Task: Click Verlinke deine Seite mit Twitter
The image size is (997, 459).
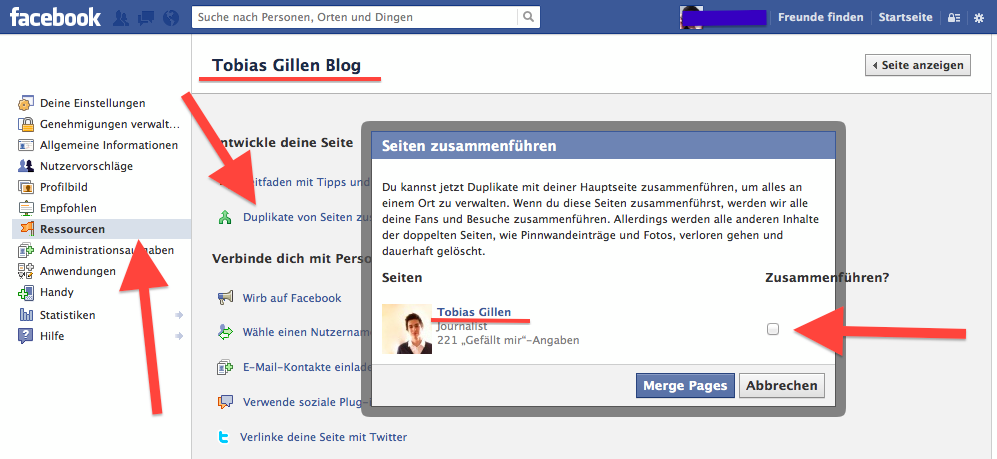Action: tap(324, 437)
